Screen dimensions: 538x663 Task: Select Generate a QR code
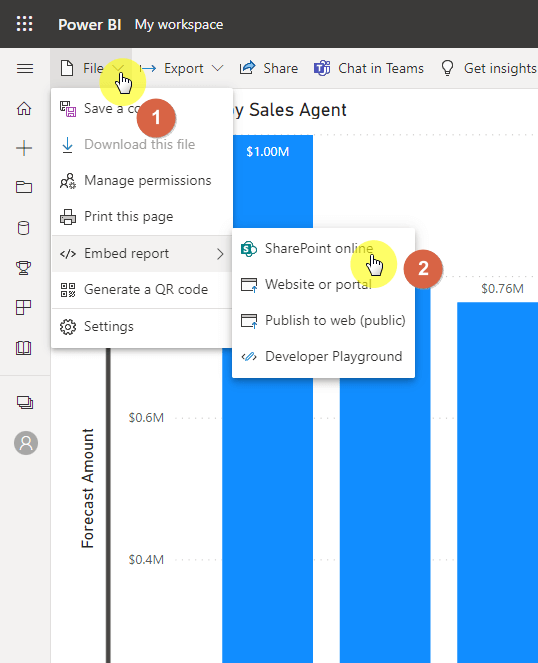click(142, 290)
